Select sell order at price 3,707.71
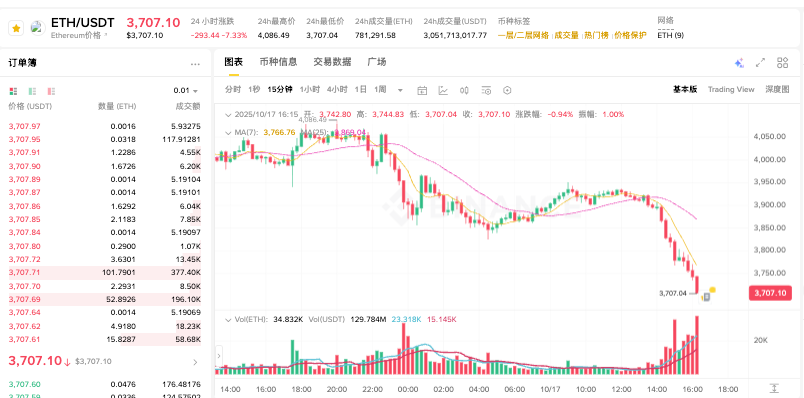 tap(105, 272)
